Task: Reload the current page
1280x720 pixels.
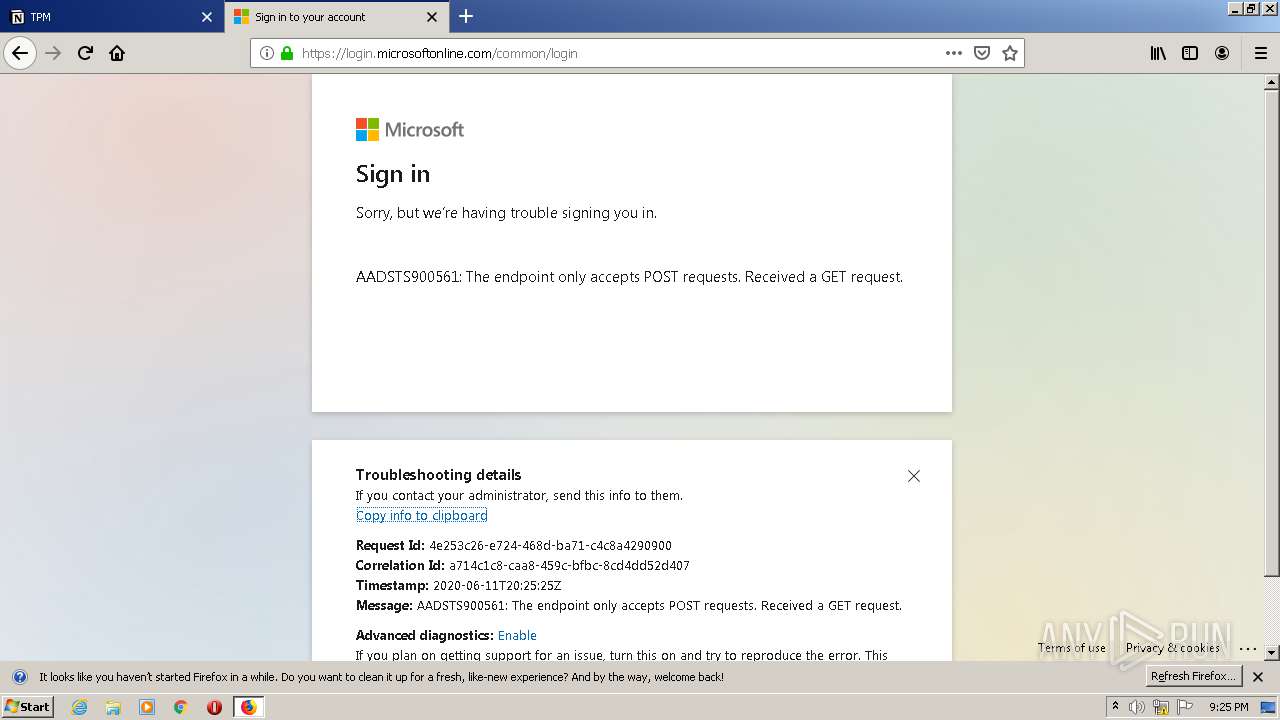Action: [86, 53]
